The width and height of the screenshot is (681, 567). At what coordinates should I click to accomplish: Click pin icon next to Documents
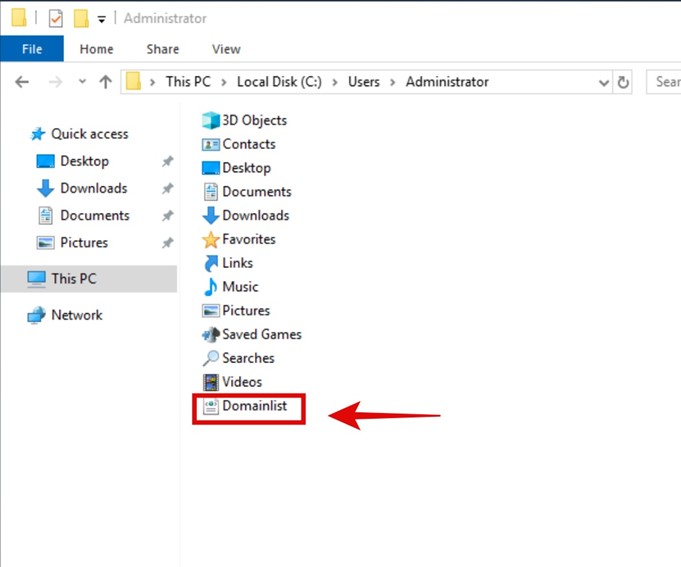coord(168,215)
